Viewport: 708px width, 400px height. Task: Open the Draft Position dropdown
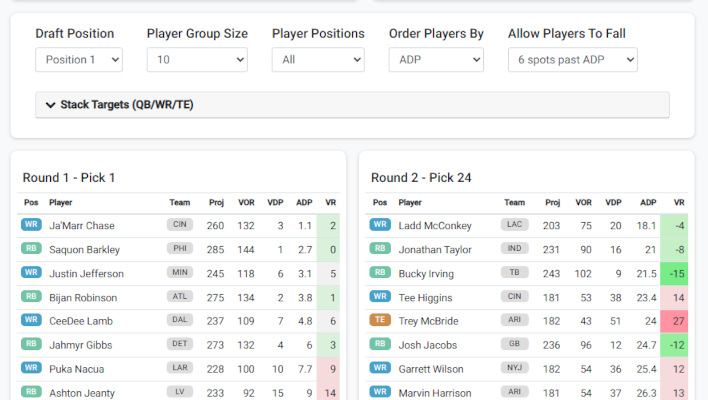(79, 60)
